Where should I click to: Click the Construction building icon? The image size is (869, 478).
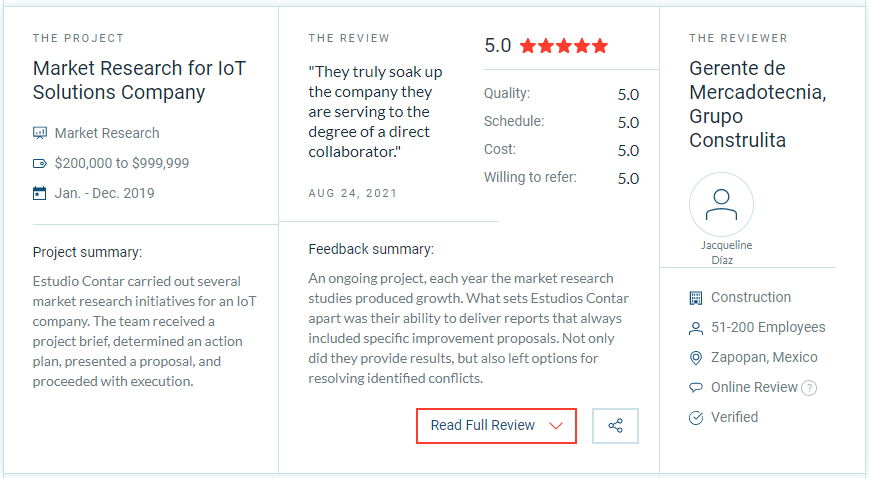tap(696, 298)
